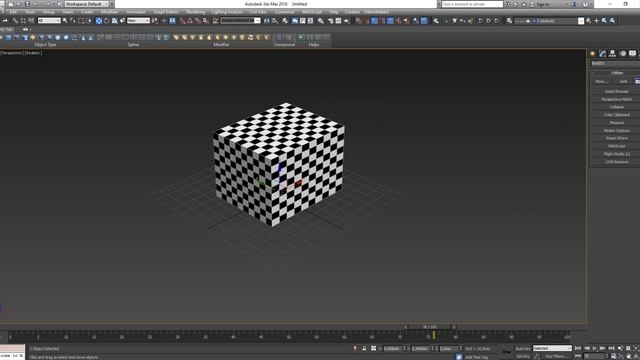The image size is (640, 360).
Task: Open the Workspace Default dropdown
Action: click(x=87, y=4)
